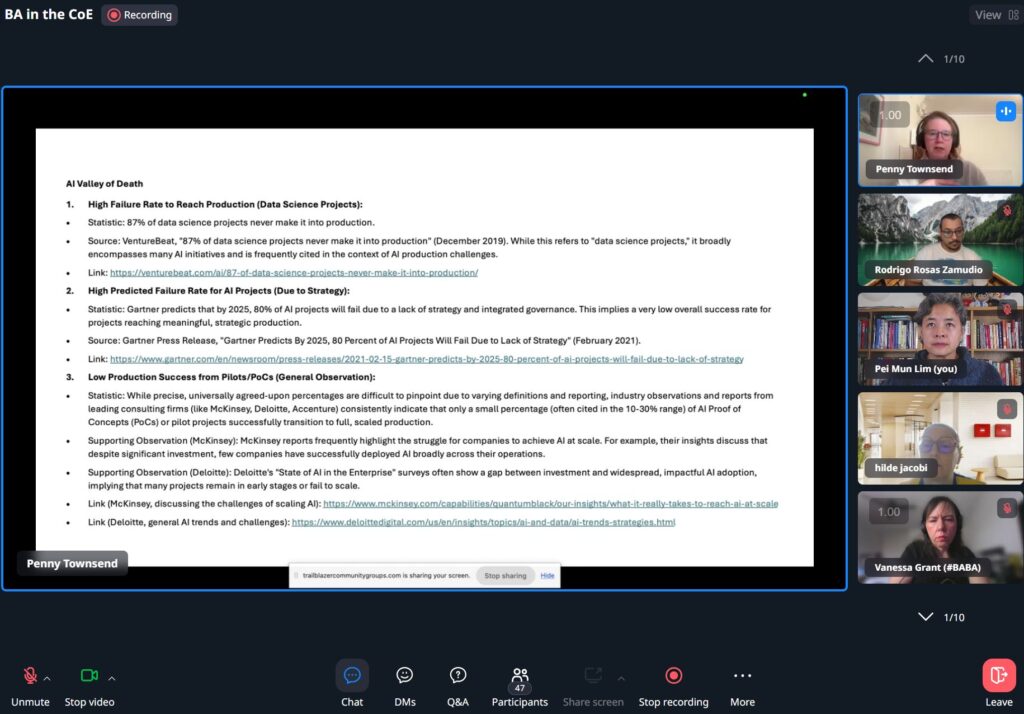Expand audio options arrow next to Unmute
Image resolution: width=1024 pixels, height=714 pixels.
(47, 678)
